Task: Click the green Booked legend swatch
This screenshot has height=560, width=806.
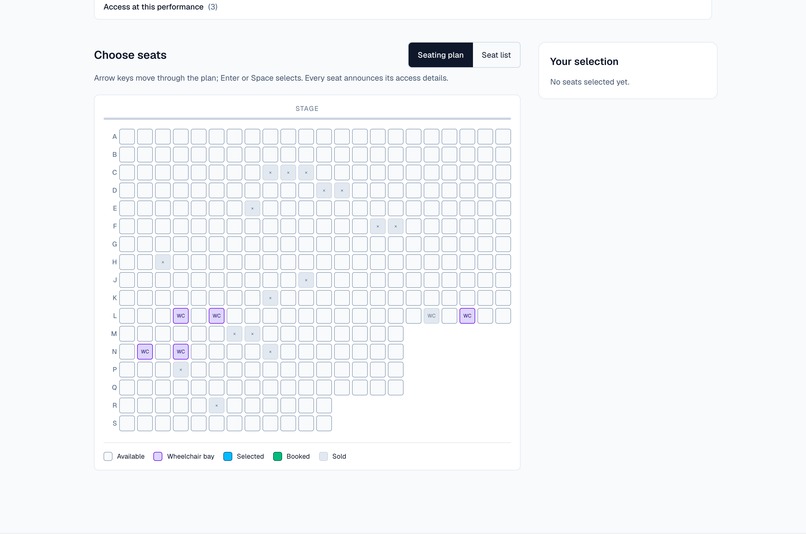Action: click(278, 457)
